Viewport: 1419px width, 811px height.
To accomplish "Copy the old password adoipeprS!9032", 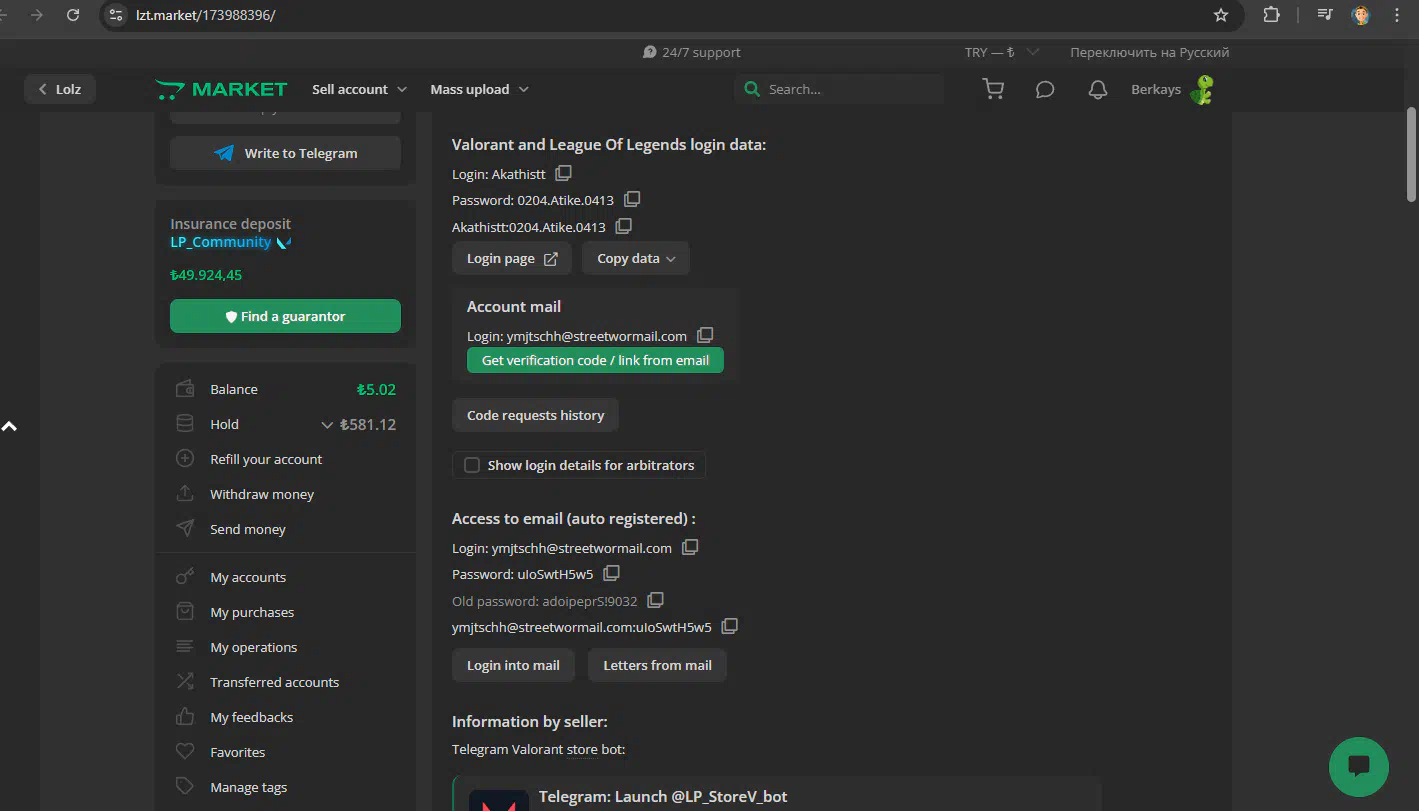I will (x=655, y=600).
